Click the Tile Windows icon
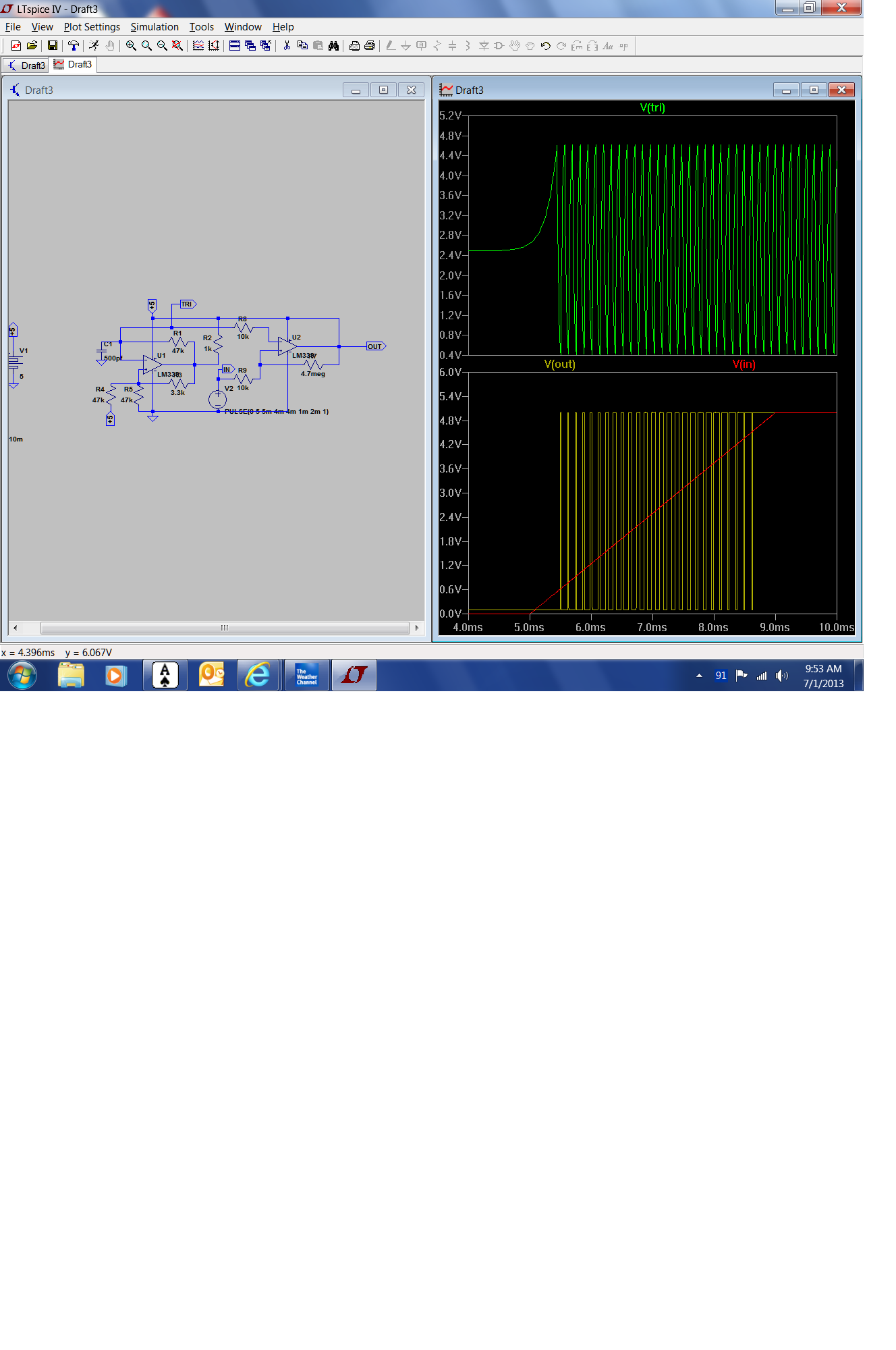Image resolution: width=896 pixels, height=1350 pixels. 235,46
